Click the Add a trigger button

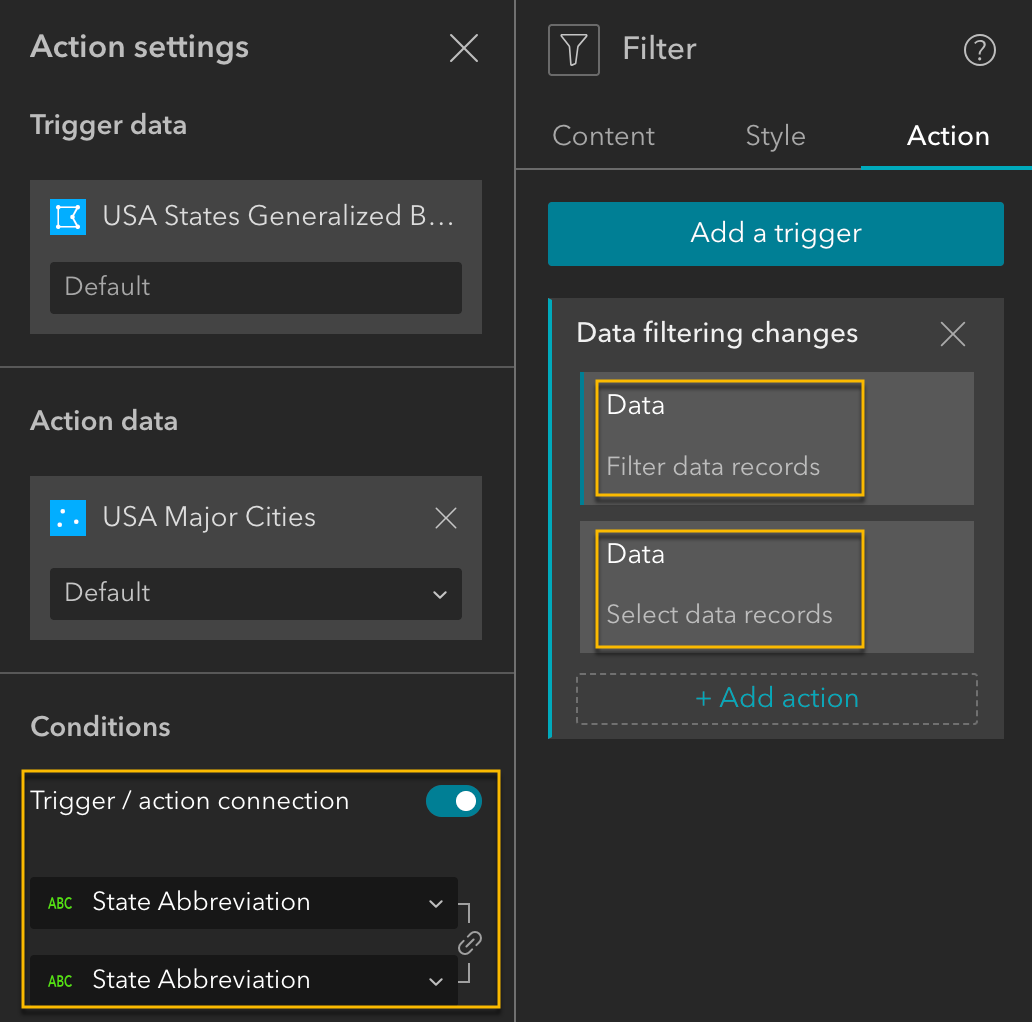pos(775,234)
